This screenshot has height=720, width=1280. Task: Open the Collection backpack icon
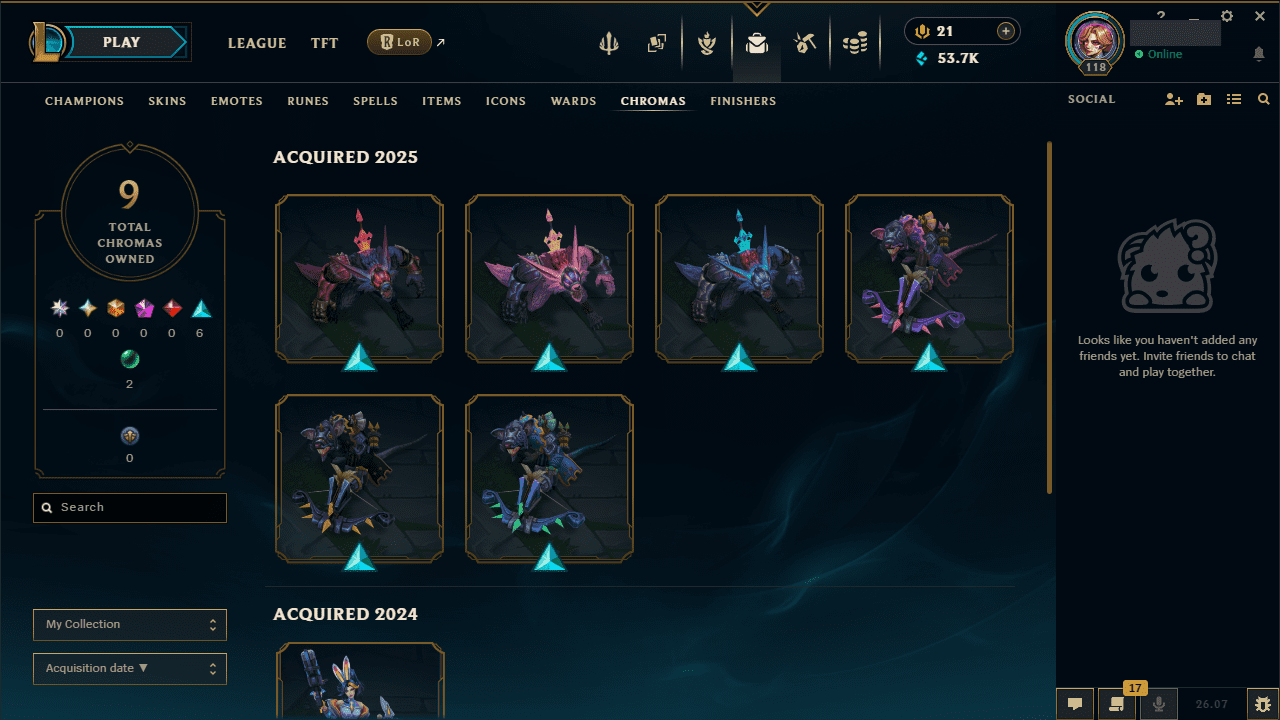757,43
